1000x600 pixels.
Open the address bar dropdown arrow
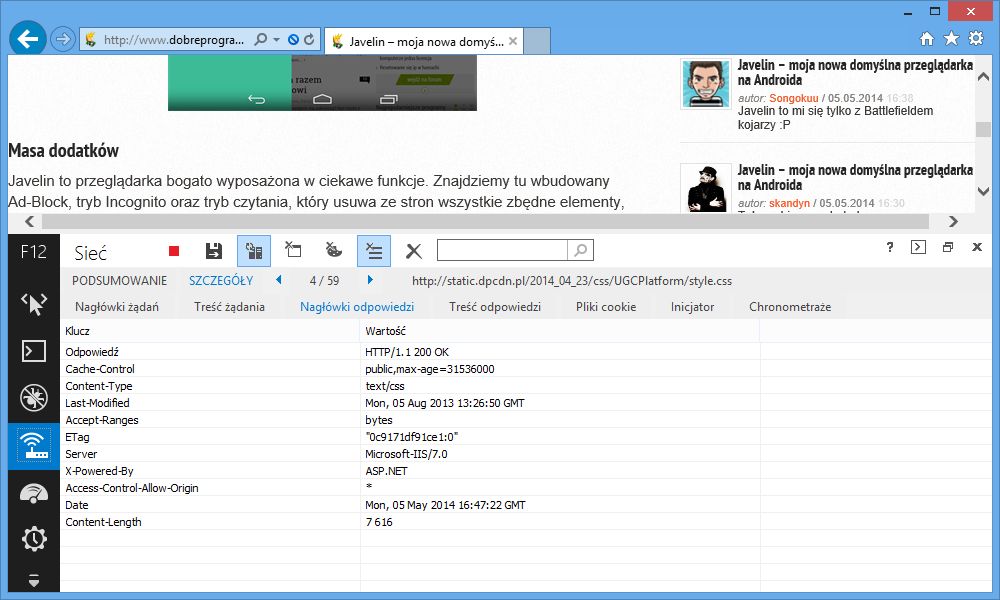[276, 40]
